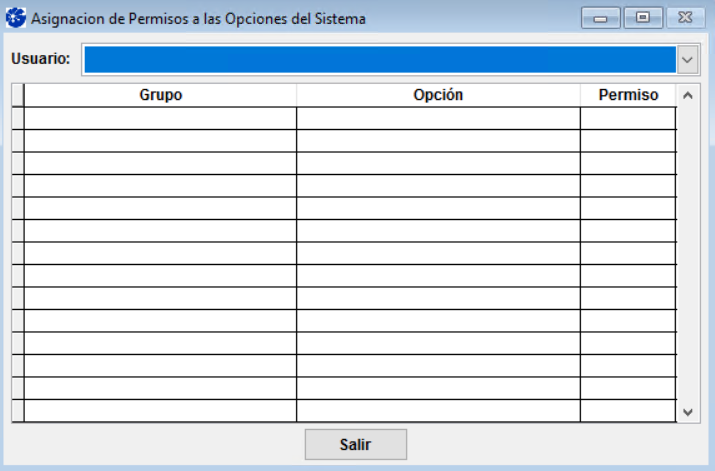This screenshot has width=715, height=471.
Task: Click the application icon in title bar
Action: pos(16,17)
